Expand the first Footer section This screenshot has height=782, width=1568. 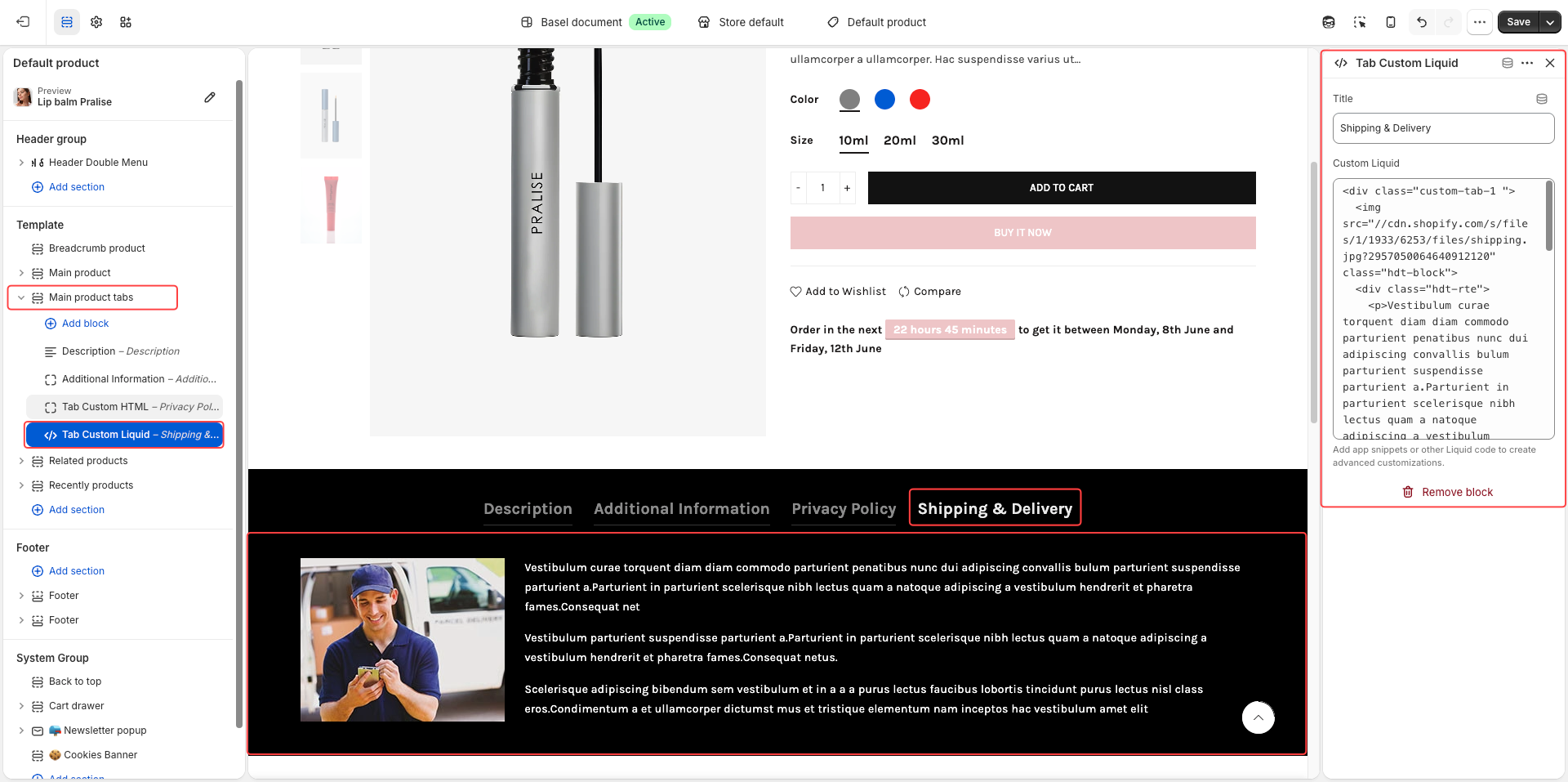coord(21,596)
